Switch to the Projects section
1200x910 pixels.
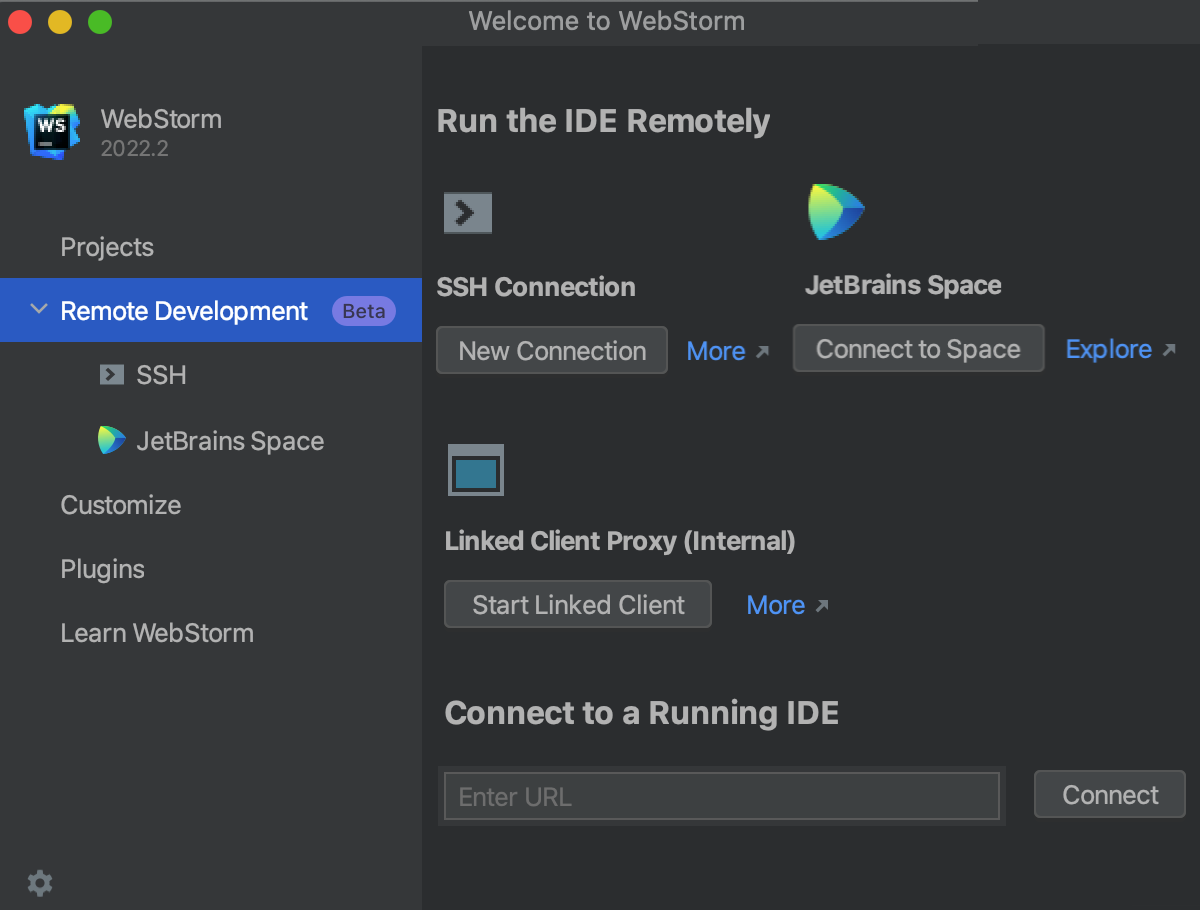[106, 247]
